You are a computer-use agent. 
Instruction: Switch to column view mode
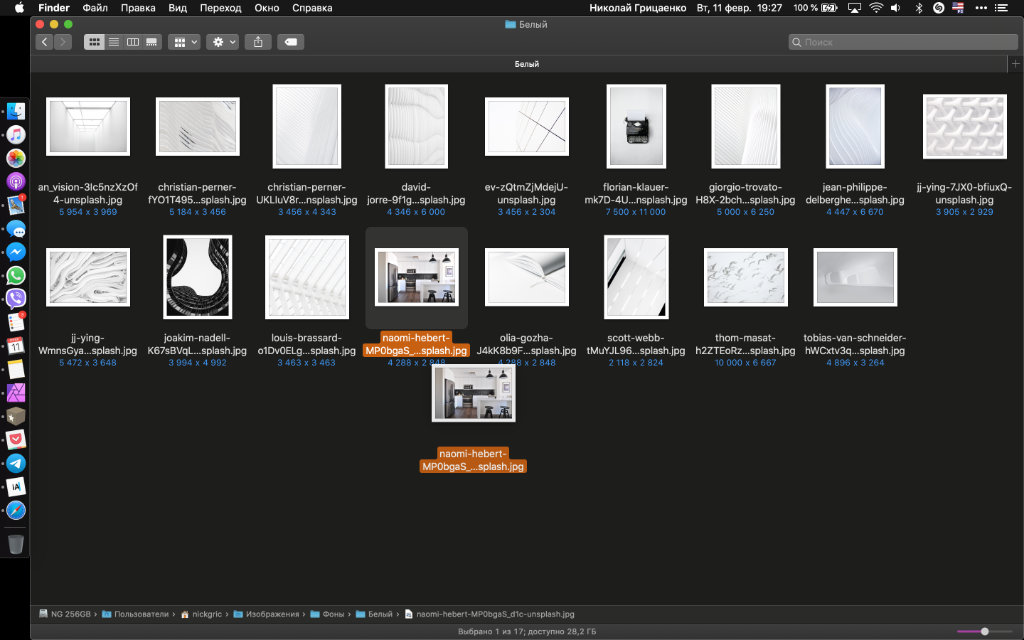pos(133,42)
